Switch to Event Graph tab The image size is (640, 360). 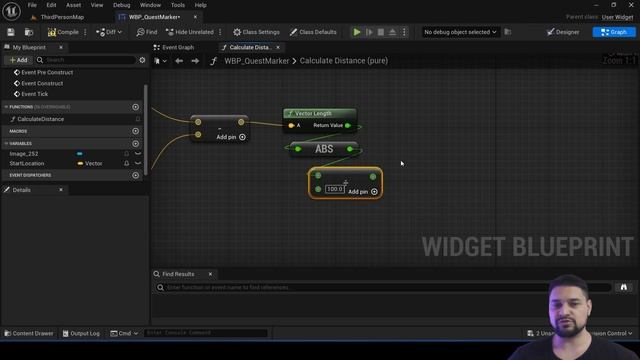[x=174, y=47]
